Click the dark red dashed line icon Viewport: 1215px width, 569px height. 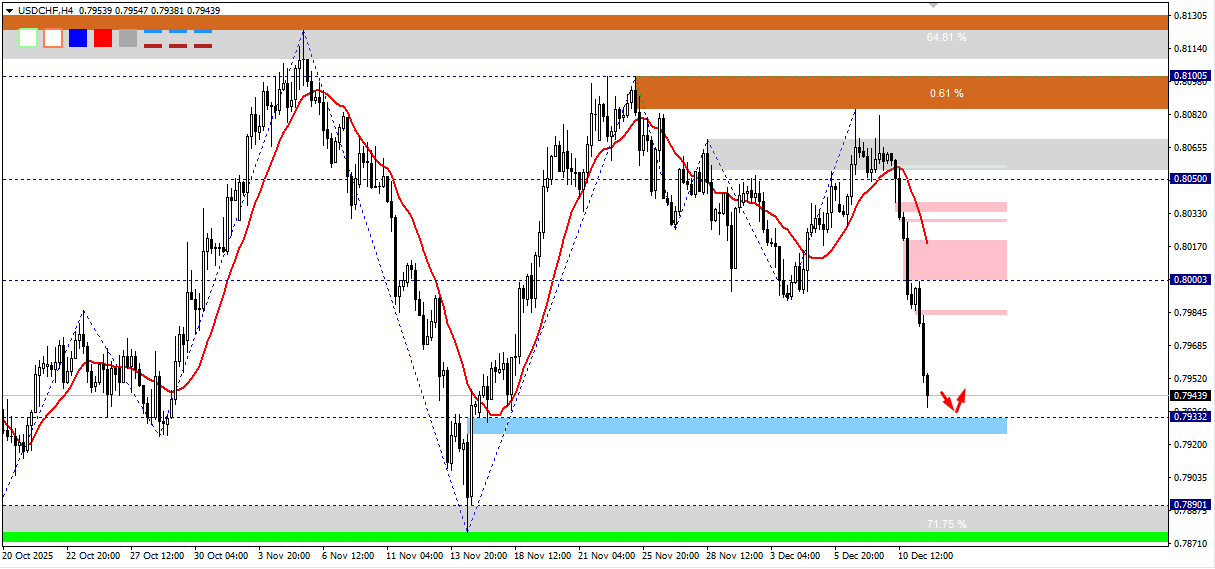coord(178,45)
